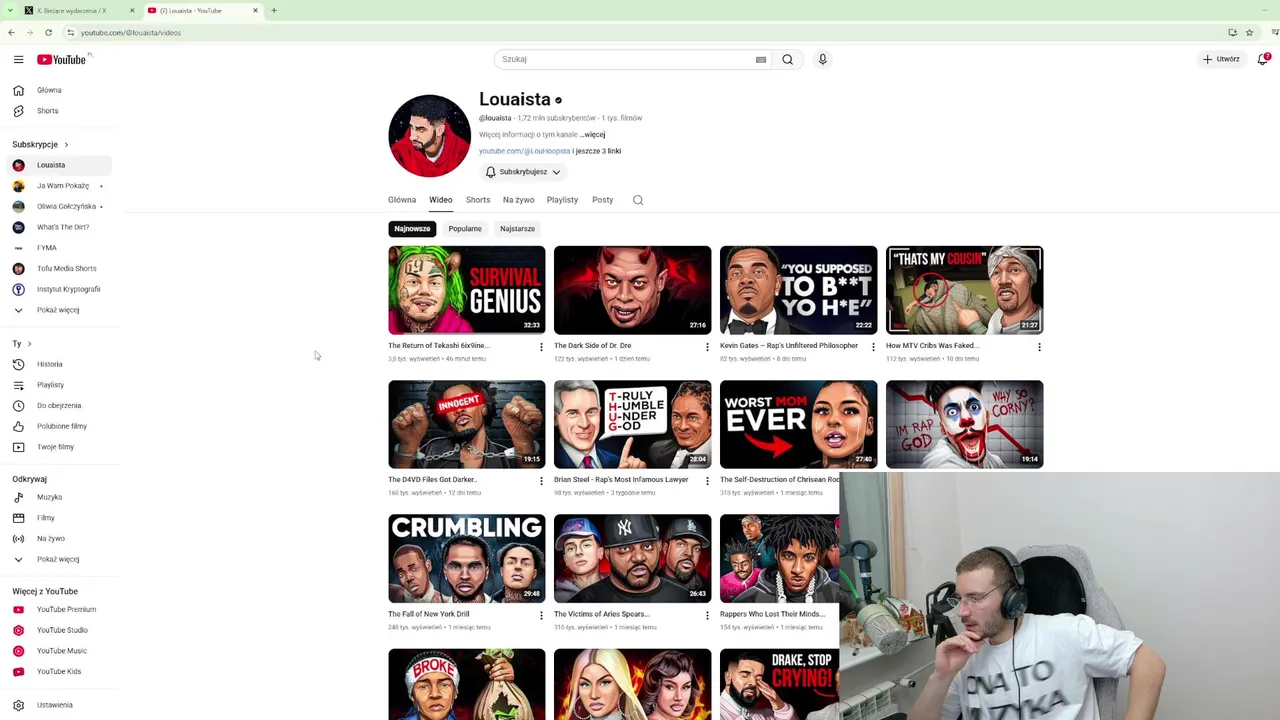This screenshot has height=720, width=1280.
Task: Select the Popularne sort chip
Action: pos(465,229)
